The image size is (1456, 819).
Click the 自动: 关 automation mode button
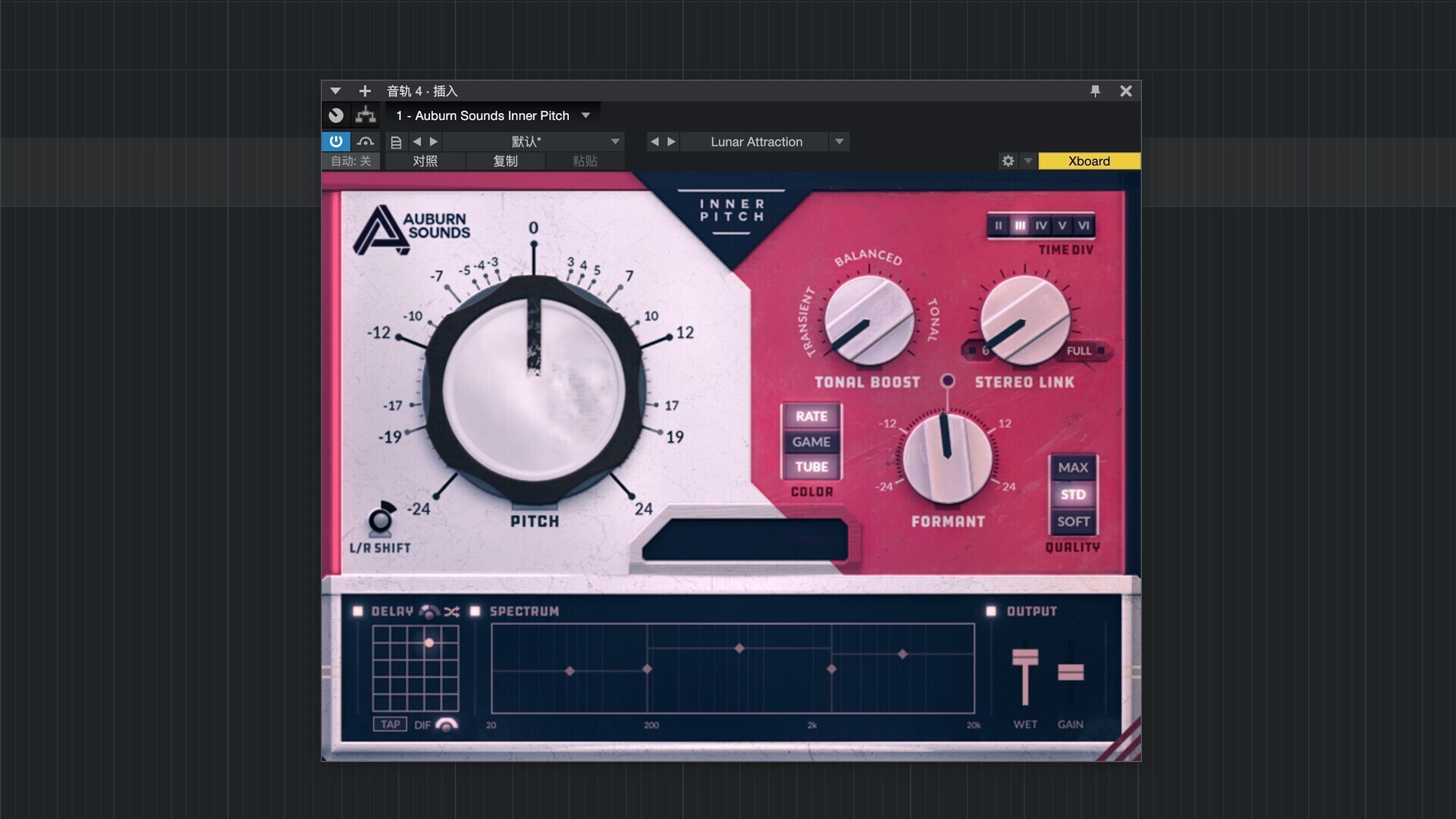[x=351, y=161]
